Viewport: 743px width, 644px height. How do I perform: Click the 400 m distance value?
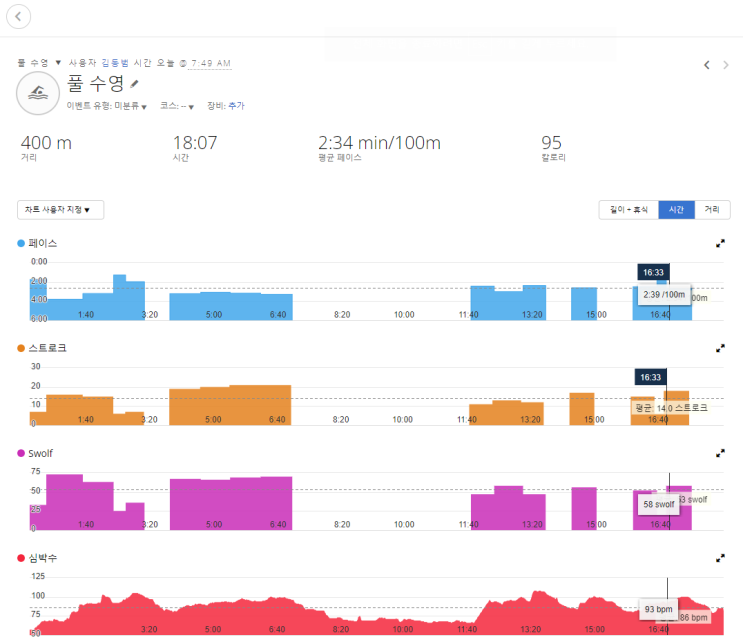(x=46, y=143)
